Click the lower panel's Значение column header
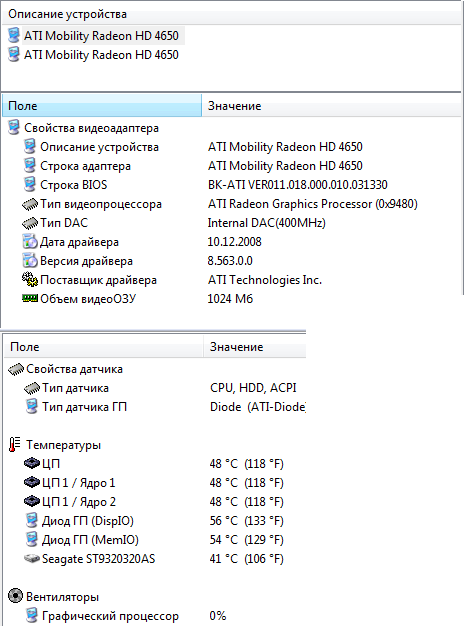The image size is (464, 626). point(255,347)
